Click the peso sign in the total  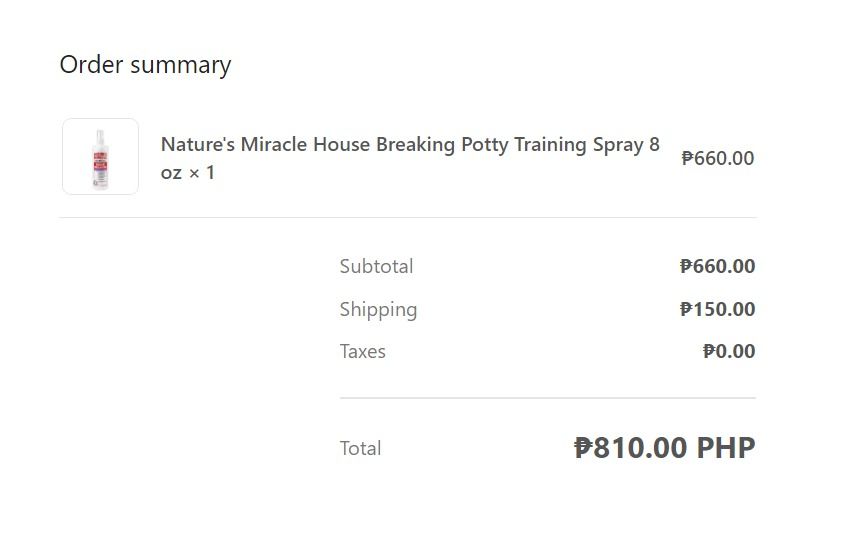pyautogui.click(x=583, y=448)
